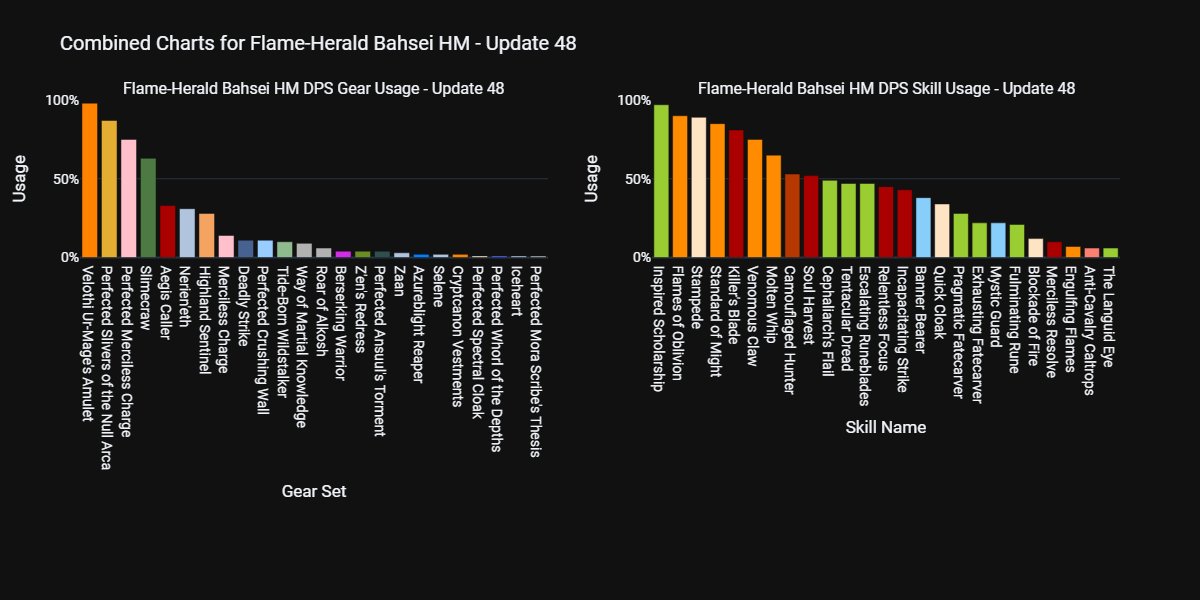Click the Skill Name axis title

coord(885,428)
